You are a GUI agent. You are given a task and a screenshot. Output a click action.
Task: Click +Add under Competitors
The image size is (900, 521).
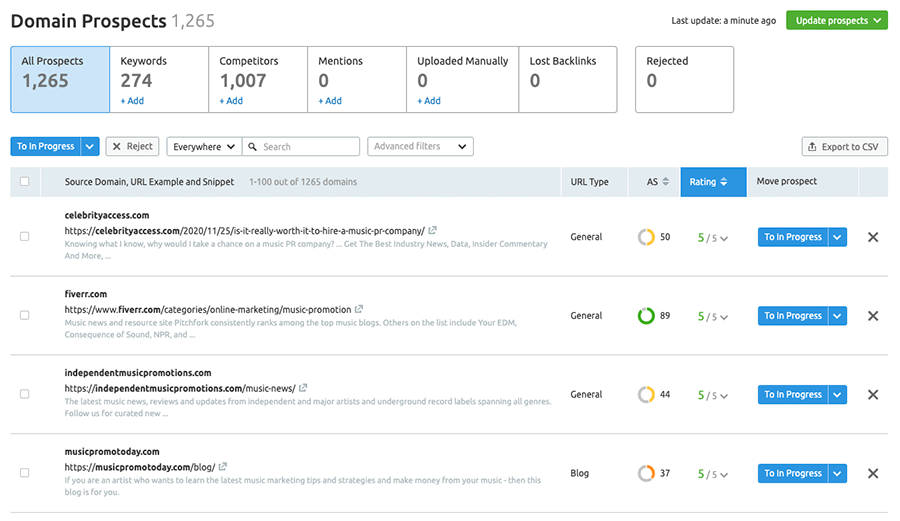231,100
